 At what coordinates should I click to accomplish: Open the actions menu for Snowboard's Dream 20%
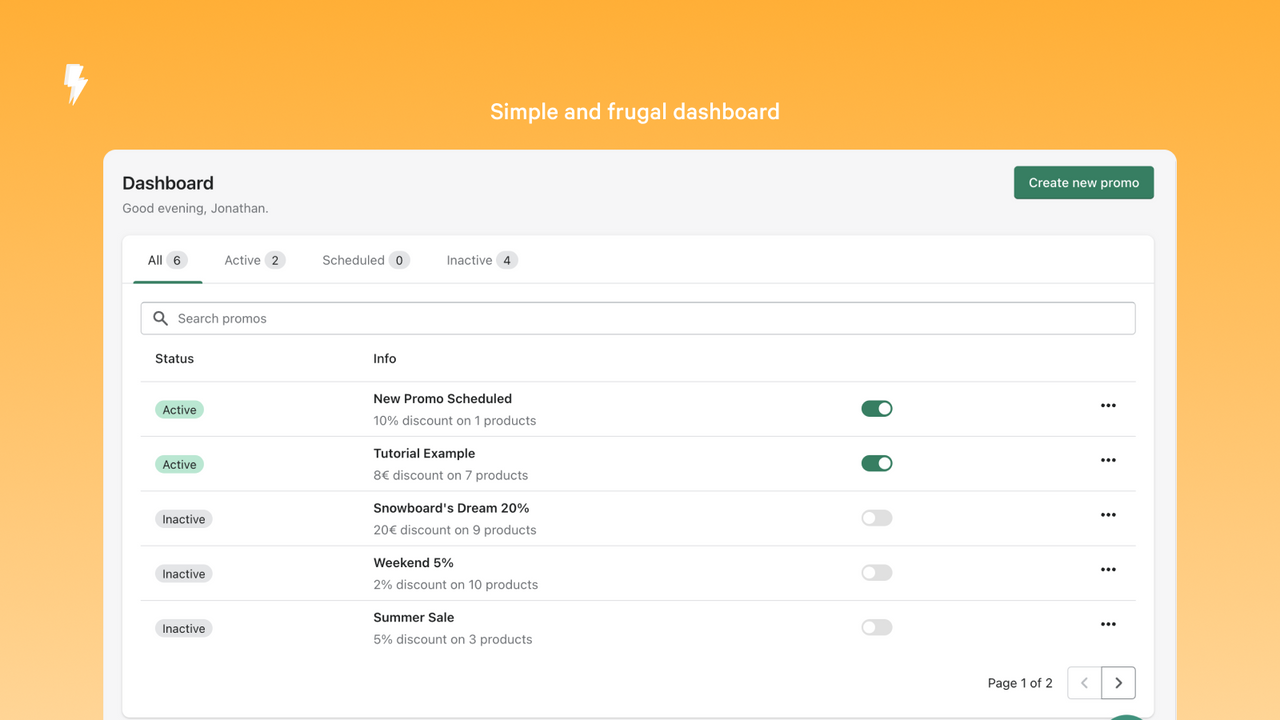click(x=1108, y=514)
